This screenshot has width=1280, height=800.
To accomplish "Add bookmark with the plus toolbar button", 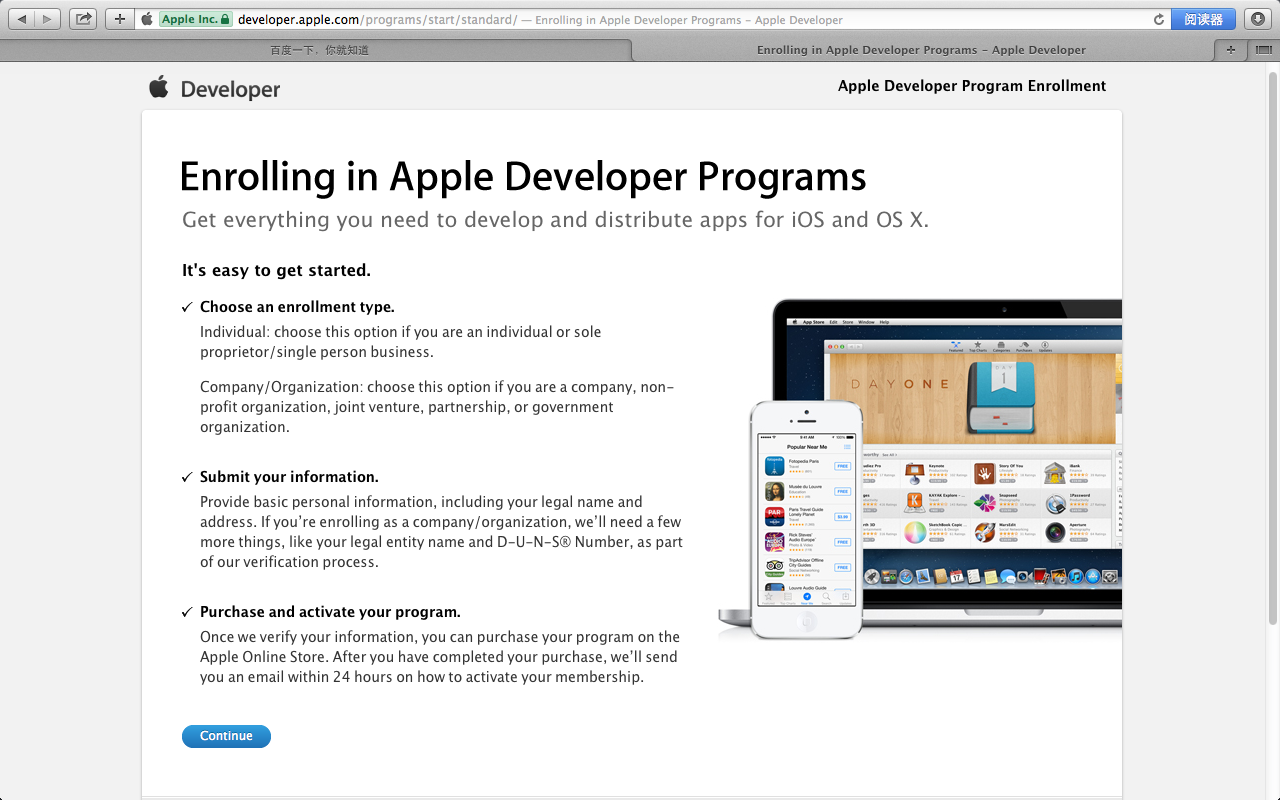I will [x=120, y=19].
